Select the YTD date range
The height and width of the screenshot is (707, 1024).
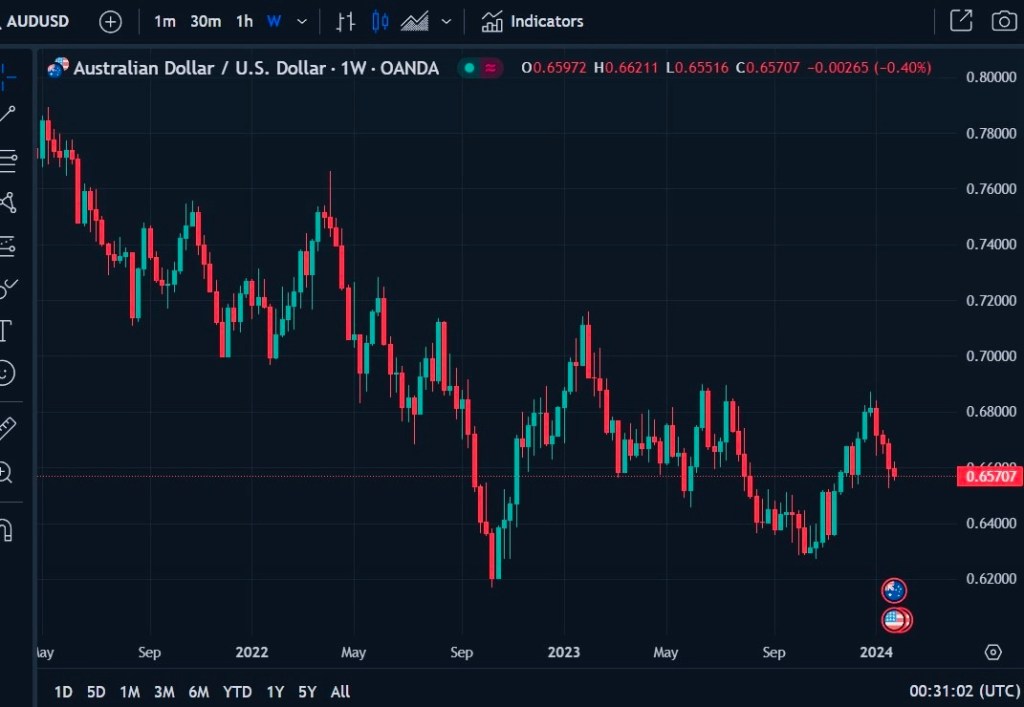pyautogui.click(x=237, y=691)
